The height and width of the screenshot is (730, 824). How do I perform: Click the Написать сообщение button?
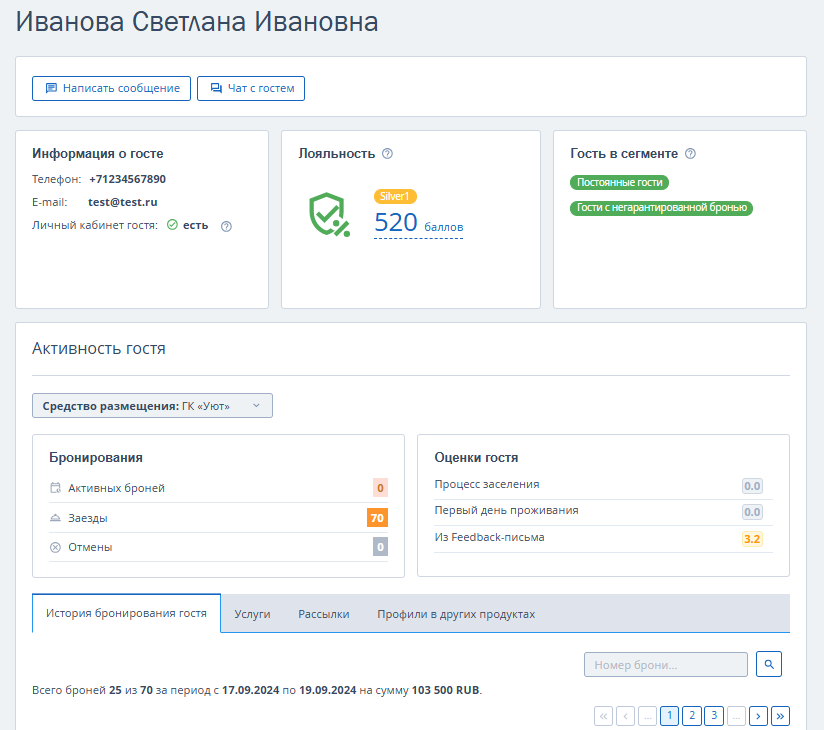[111, 88]
